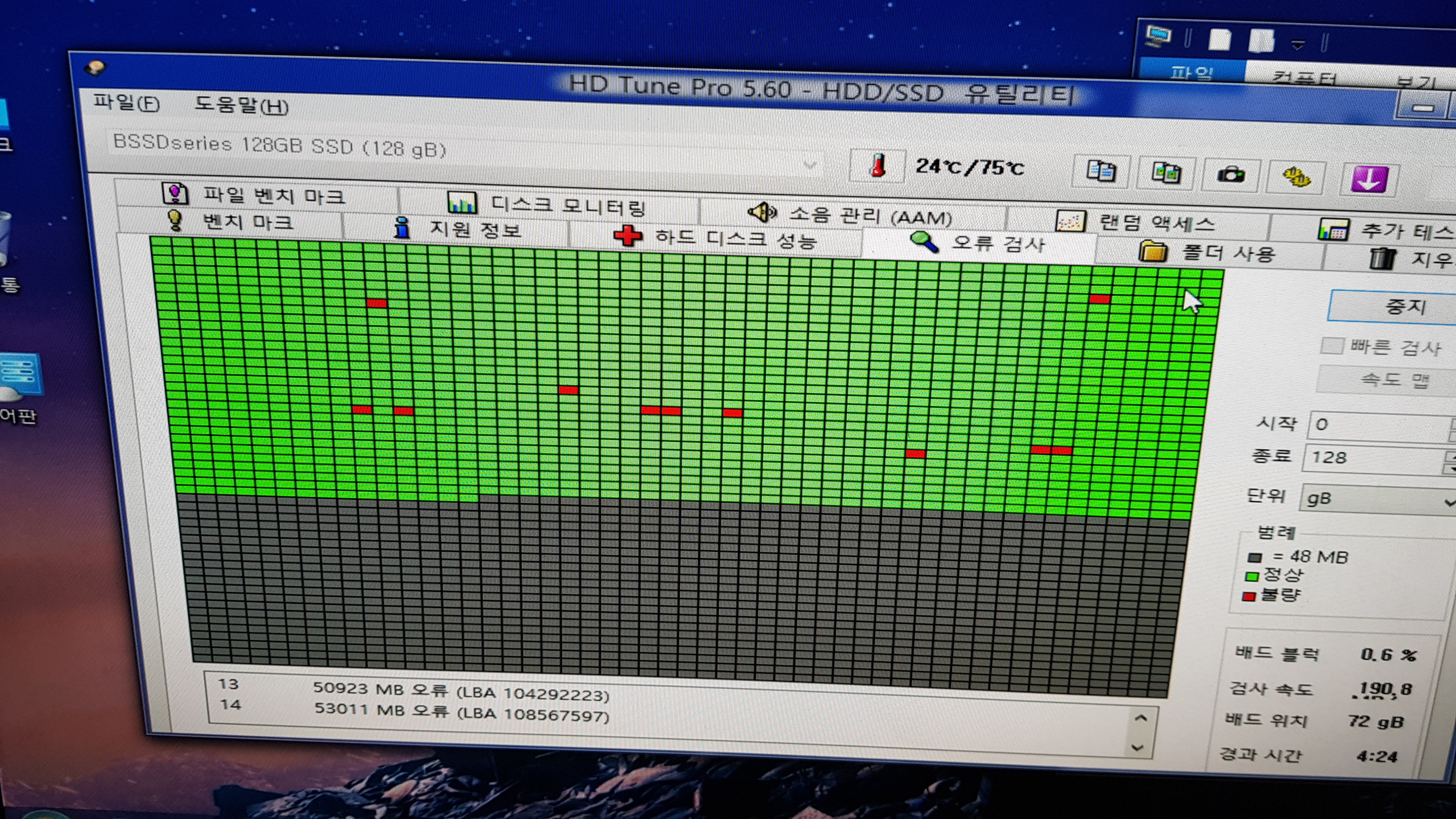Click the red 불량 legend swatch
The image size is (1456, 819).
pyautogui.click(x=1249, y=596)
